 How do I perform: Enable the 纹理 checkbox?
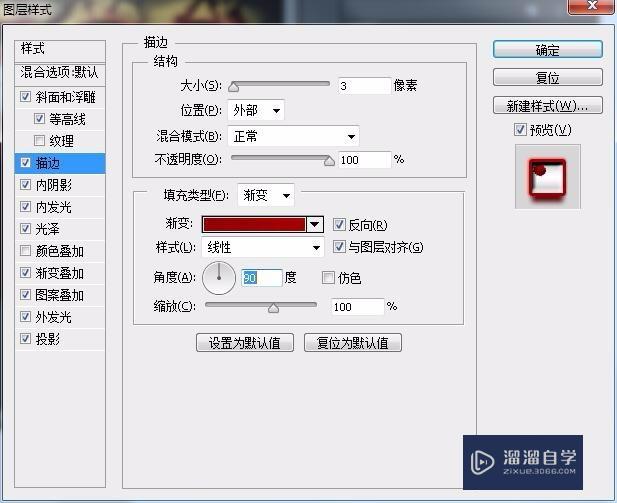[39, 141]
